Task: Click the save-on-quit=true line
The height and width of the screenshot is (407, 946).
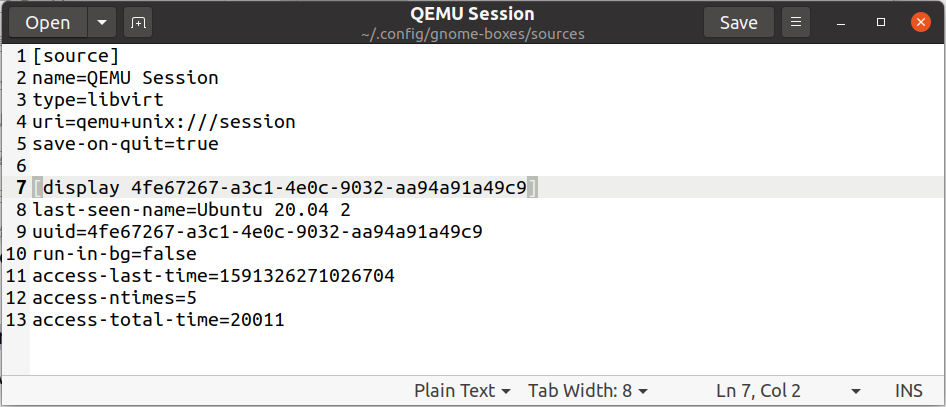Action: click(125, 144)
